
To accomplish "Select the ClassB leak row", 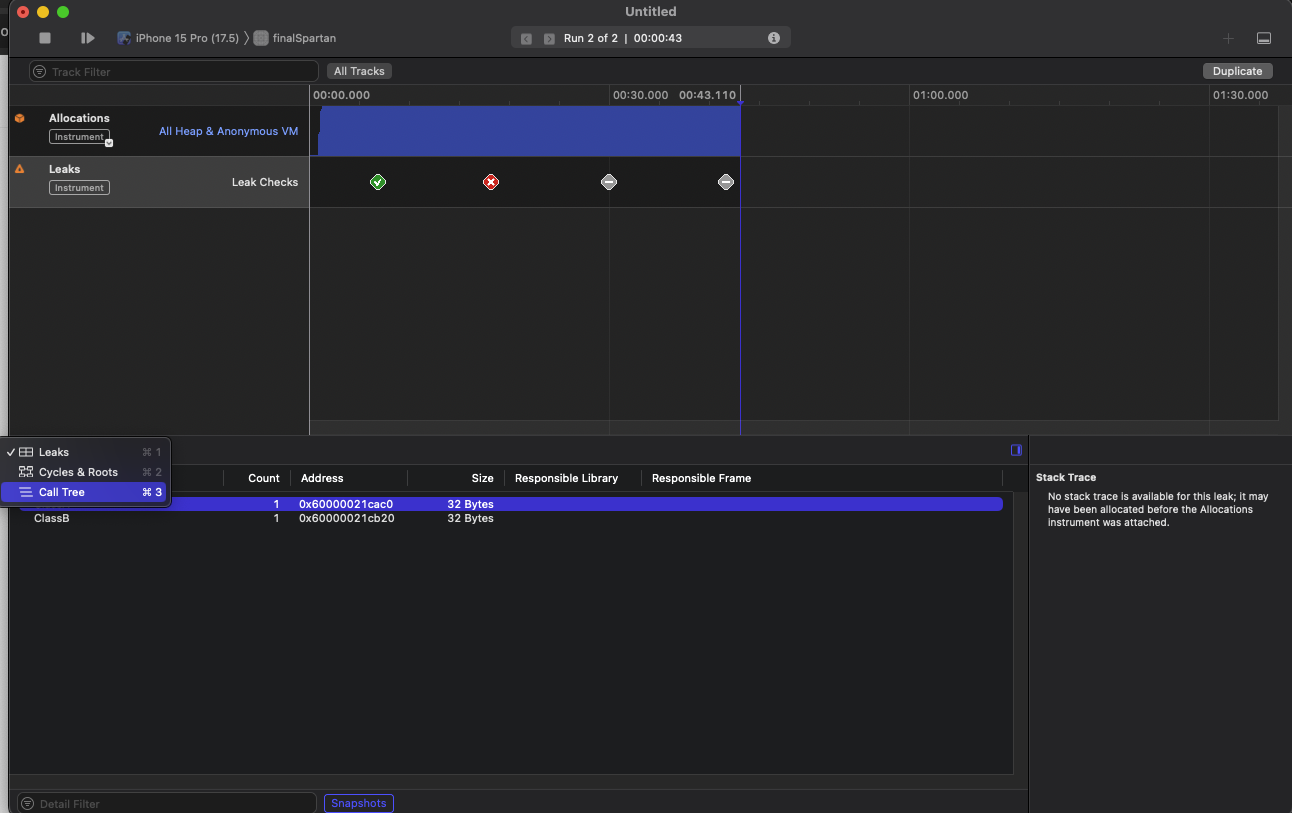I will pos(511,518).
